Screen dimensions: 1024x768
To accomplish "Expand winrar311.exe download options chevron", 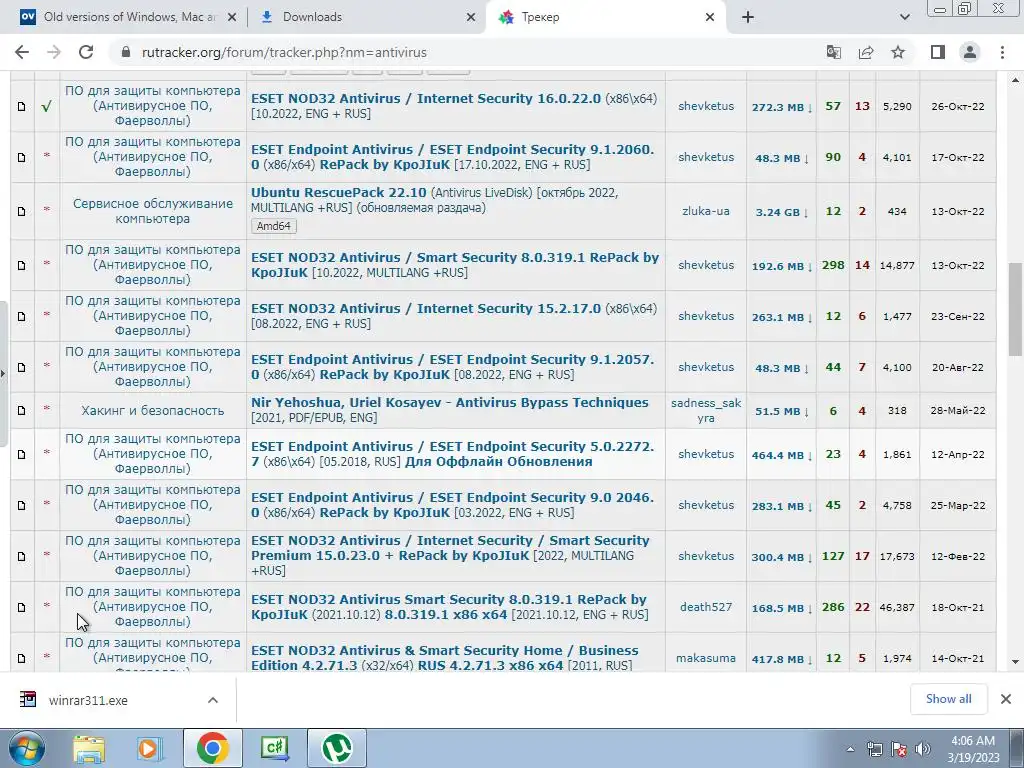I will (213, 700).
